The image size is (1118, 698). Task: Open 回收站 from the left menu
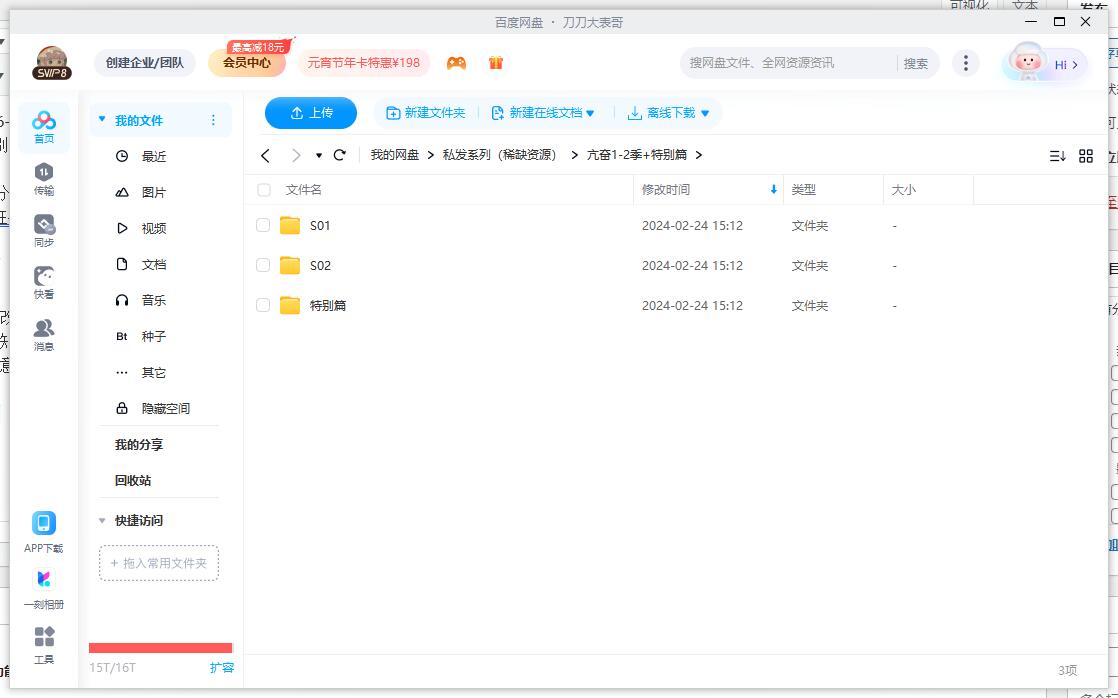pyautogui.click(x=131, y=480)
